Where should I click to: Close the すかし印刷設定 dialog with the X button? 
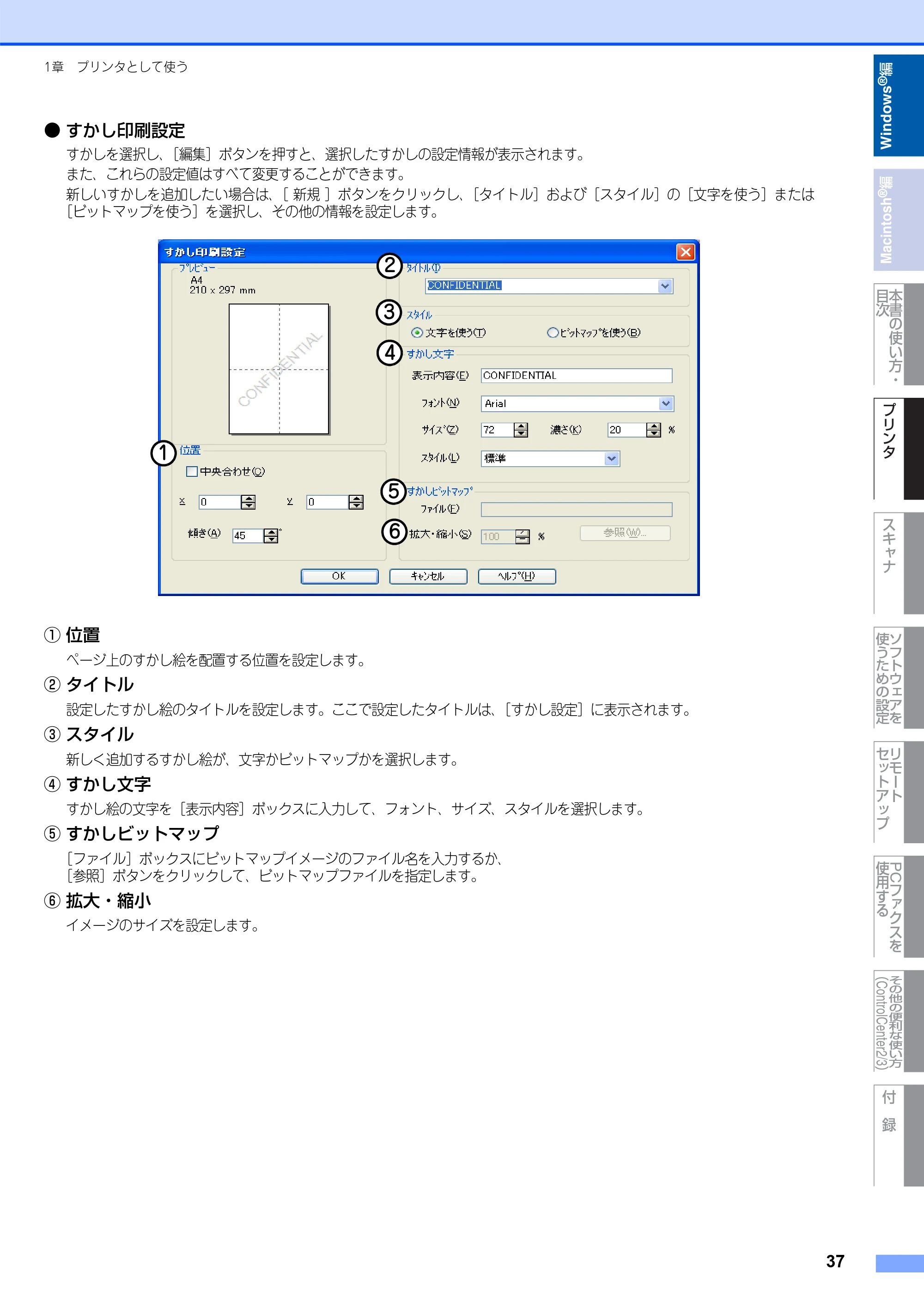[x=685, y=252]
